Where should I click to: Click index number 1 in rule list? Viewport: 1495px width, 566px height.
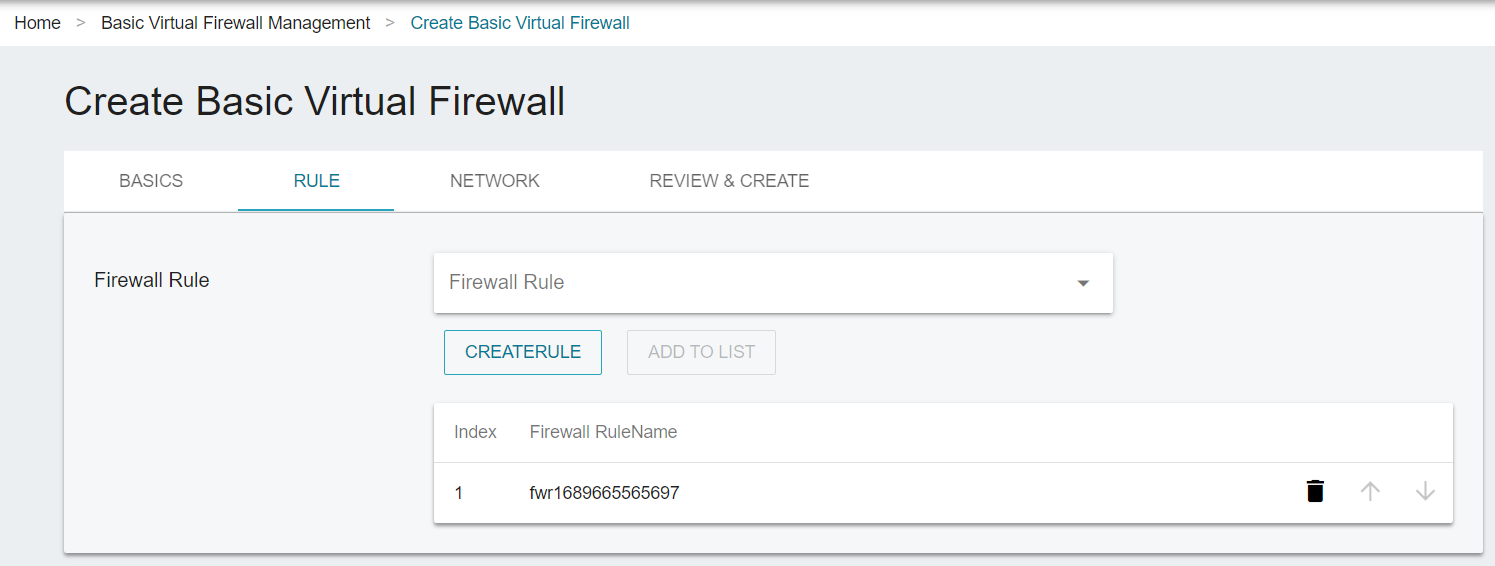tap(459, 493)
